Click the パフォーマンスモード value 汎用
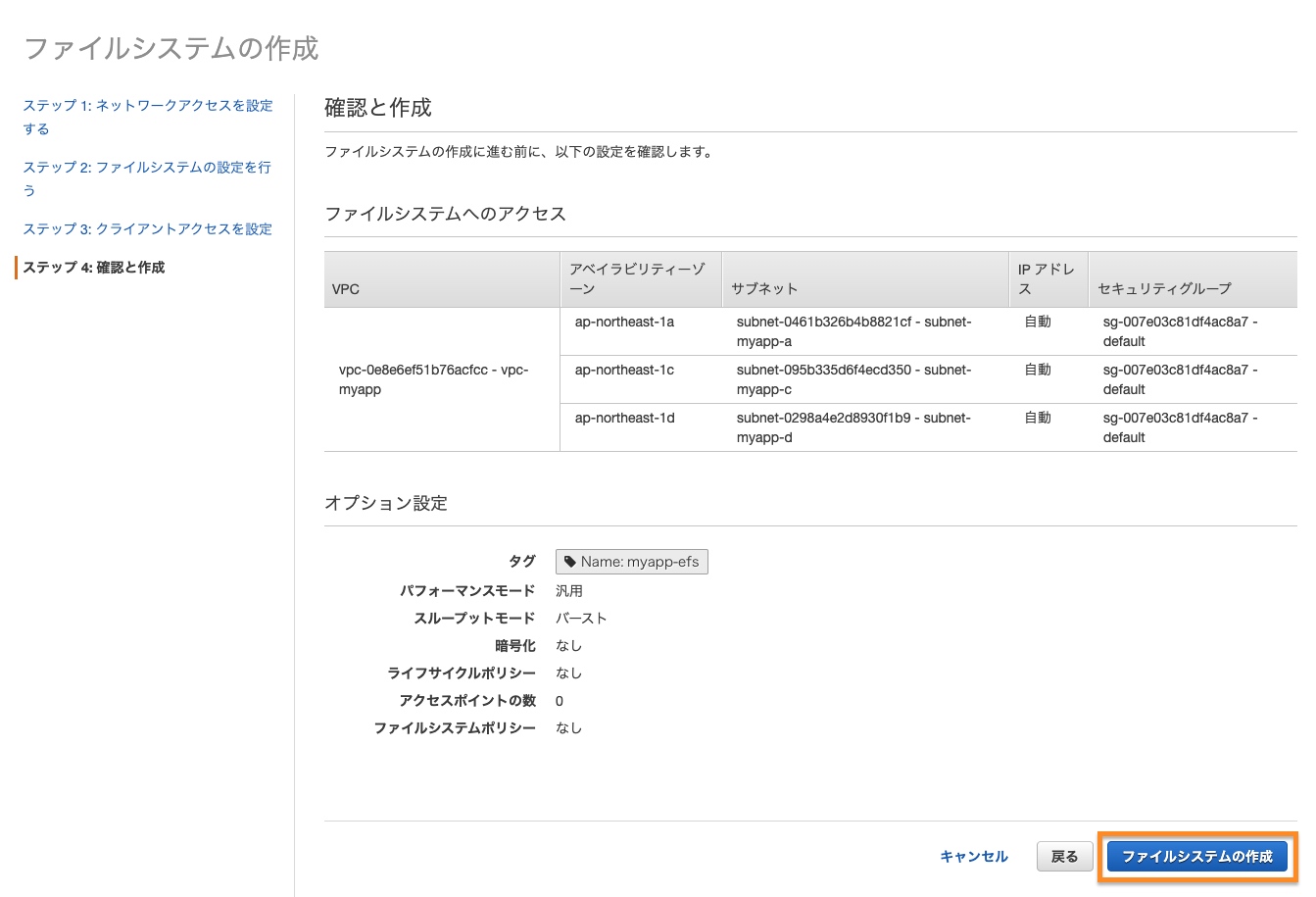 pos(569,590)
